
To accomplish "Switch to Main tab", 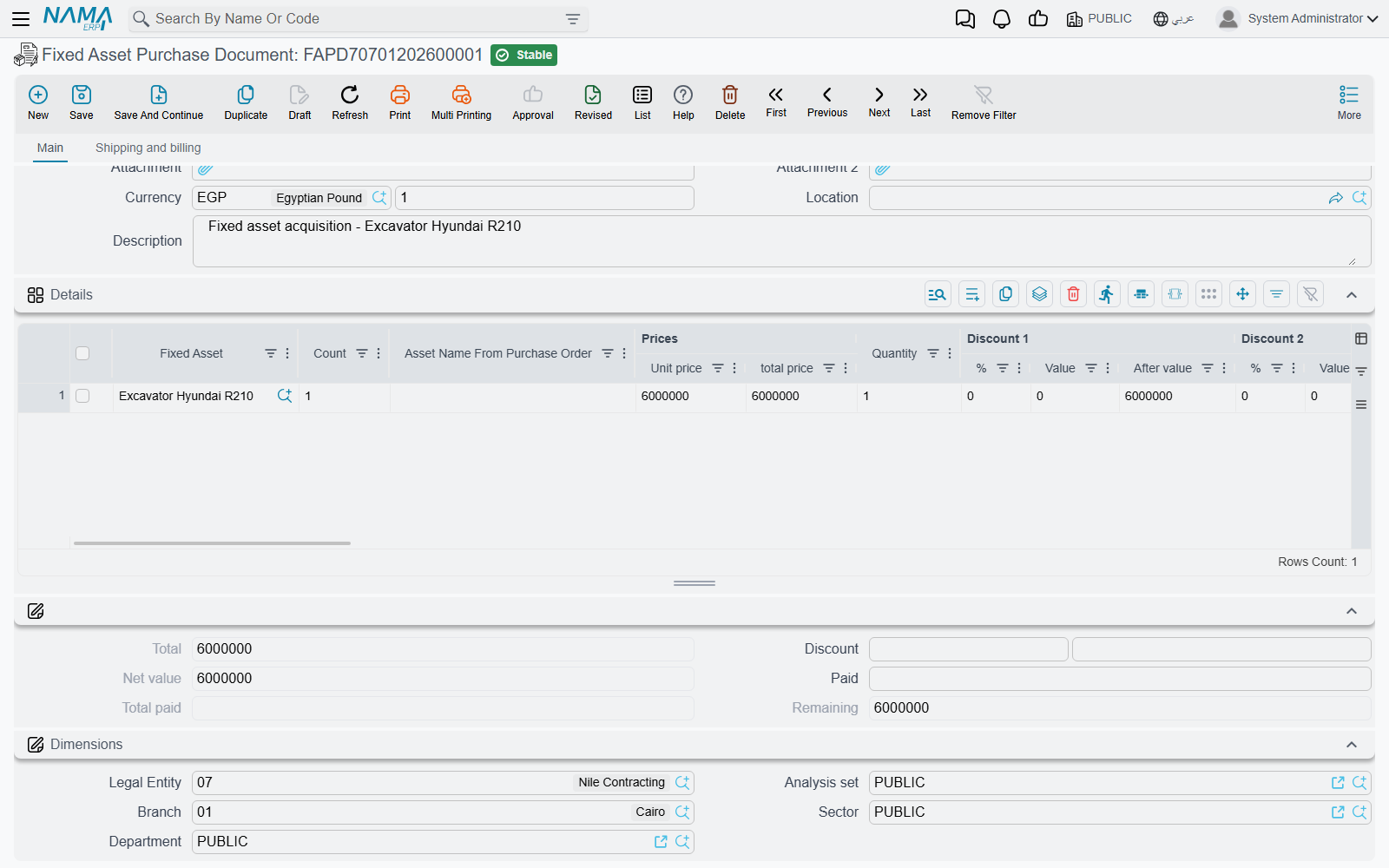I will tap(50, 148).
